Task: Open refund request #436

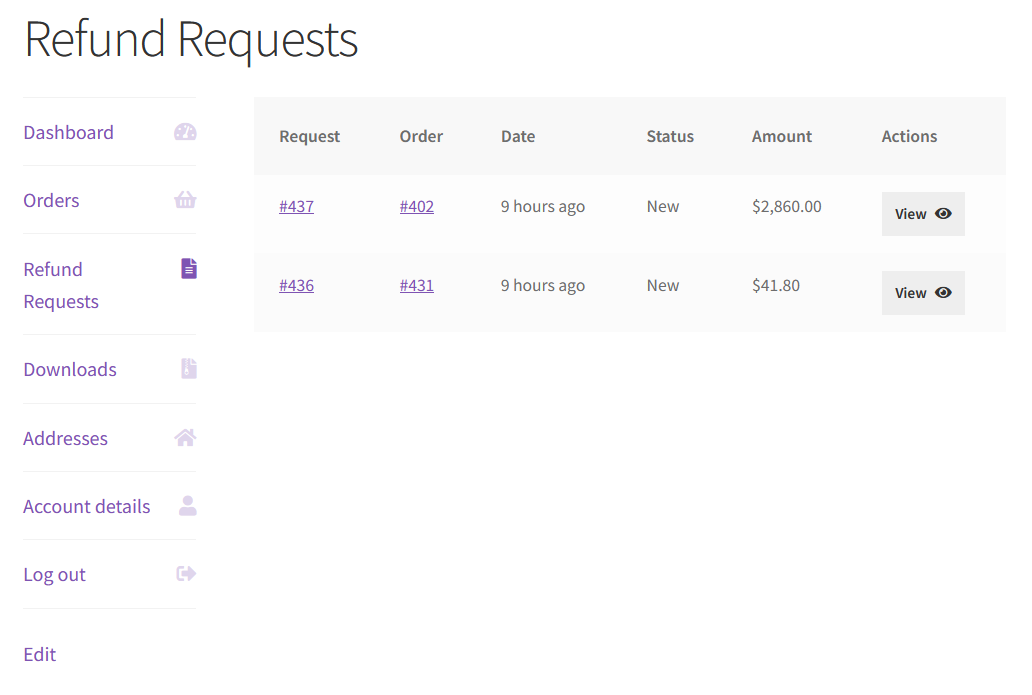Action: click(x=296, y=285)
